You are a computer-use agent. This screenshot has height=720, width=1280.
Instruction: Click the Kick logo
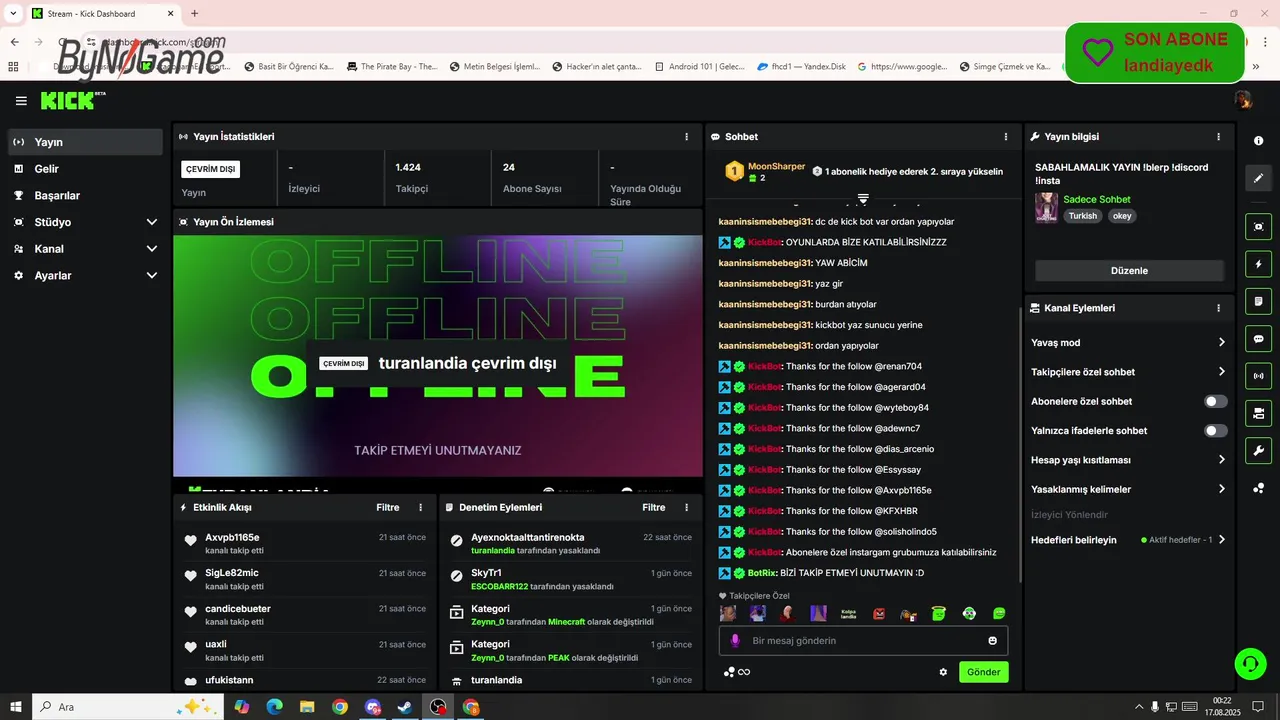72,100
